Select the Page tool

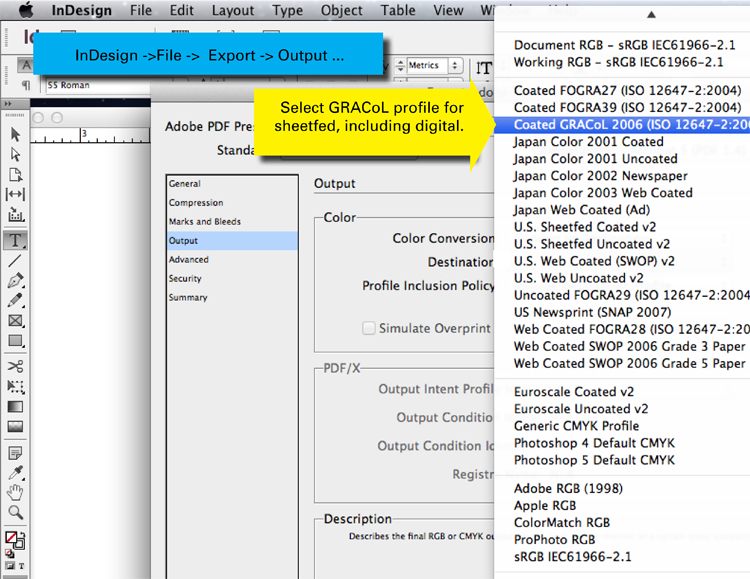coord(15,175)
